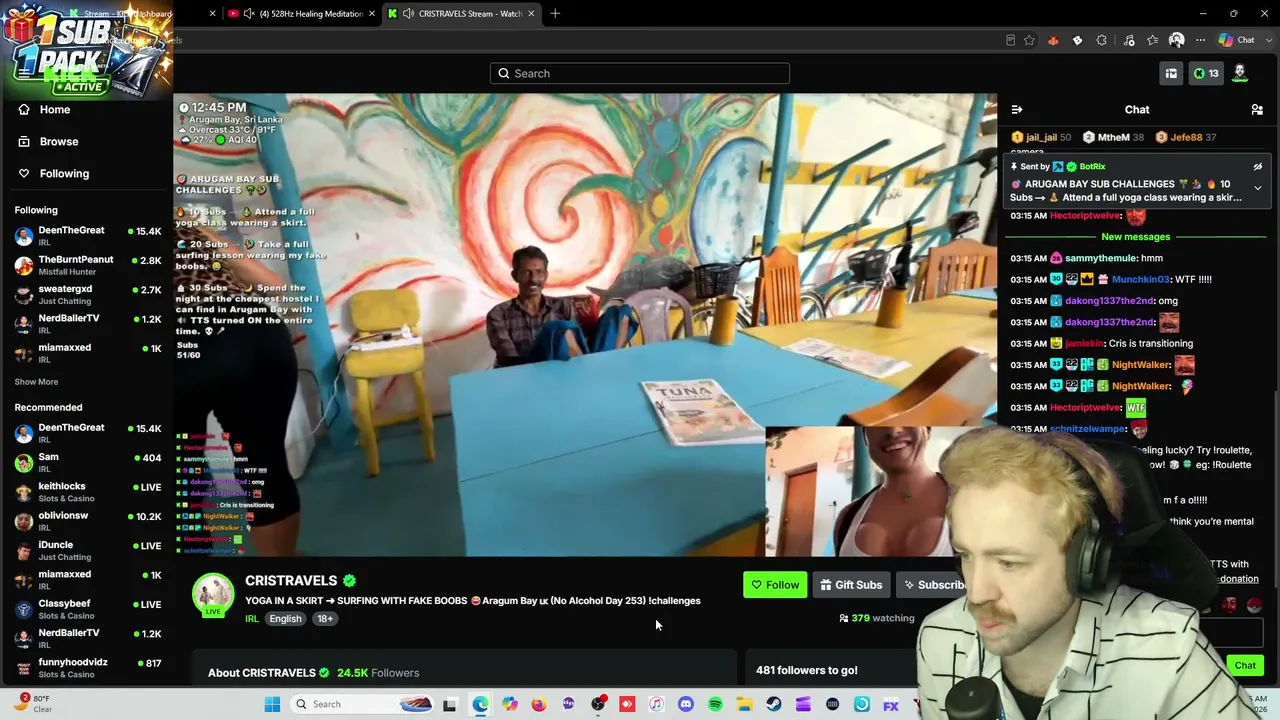Click the Kick search field
The image size is (1280, 720).
click(640, 73)
